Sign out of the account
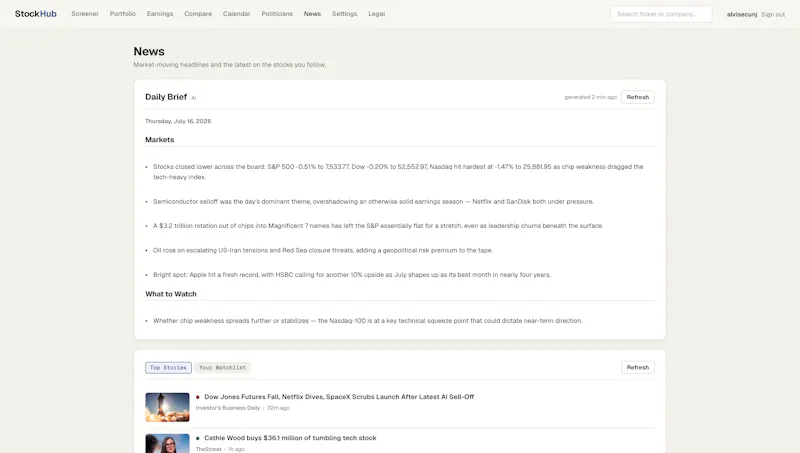Viewport: 800px width, 453px height. pyautogui.click(x=773, y=14)
